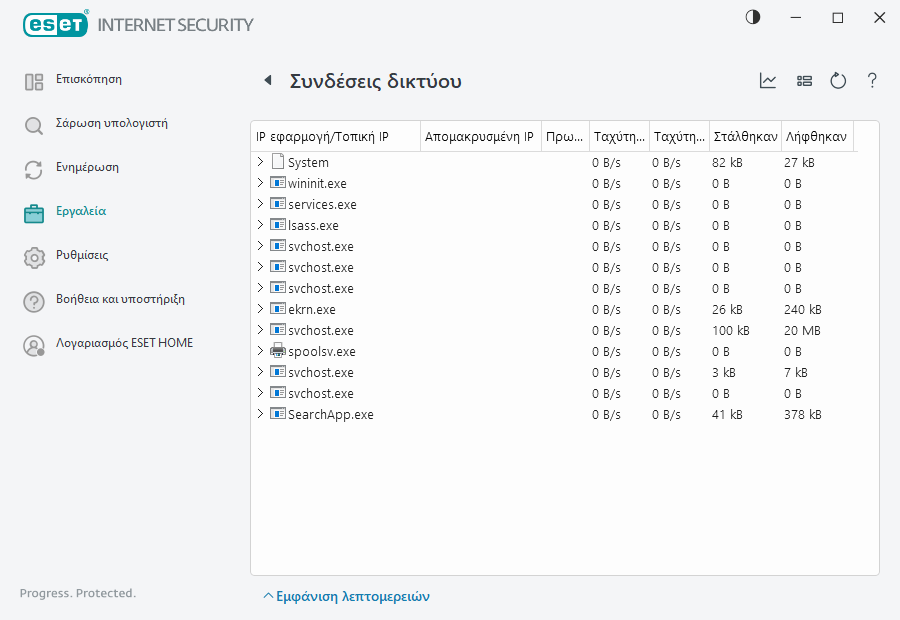Select the lsass.exe row

pos(313,225)
